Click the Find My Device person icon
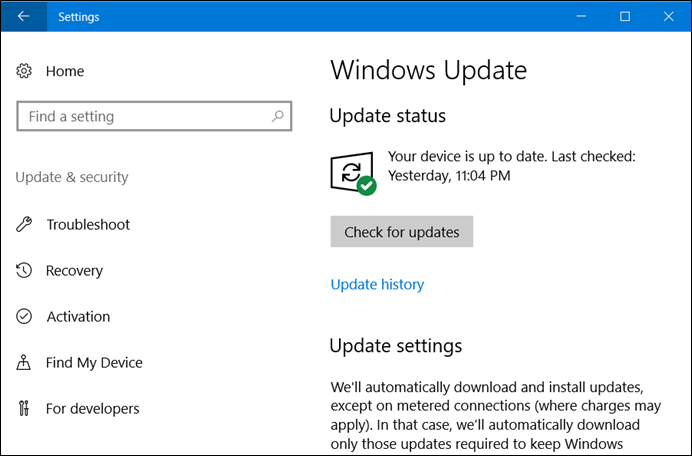The height and width of the screenshot is (456, 692). click(24, 362)
